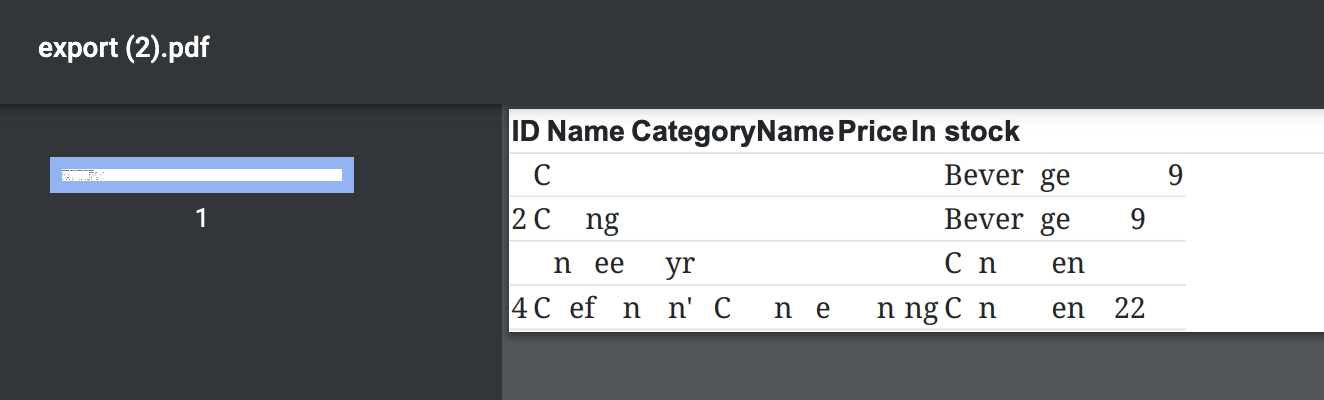Click the "C n en" category in the third row
Image resolution: width=1324 pixels, height=400 pixels.
[x=1014, y=264]
